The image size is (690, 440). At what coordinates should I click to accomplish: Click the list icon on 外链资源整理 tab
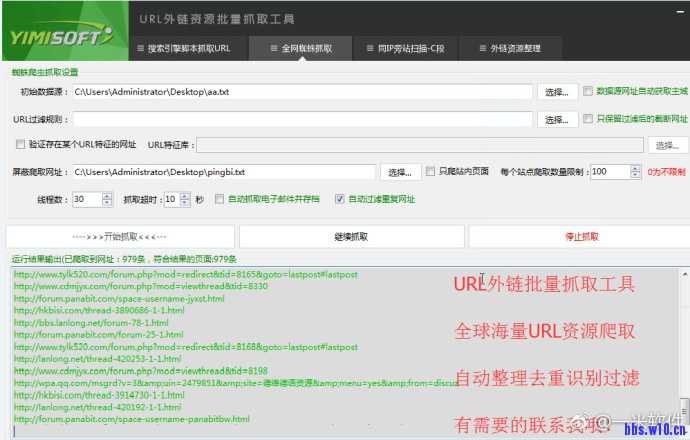click(x=475, y=47)
